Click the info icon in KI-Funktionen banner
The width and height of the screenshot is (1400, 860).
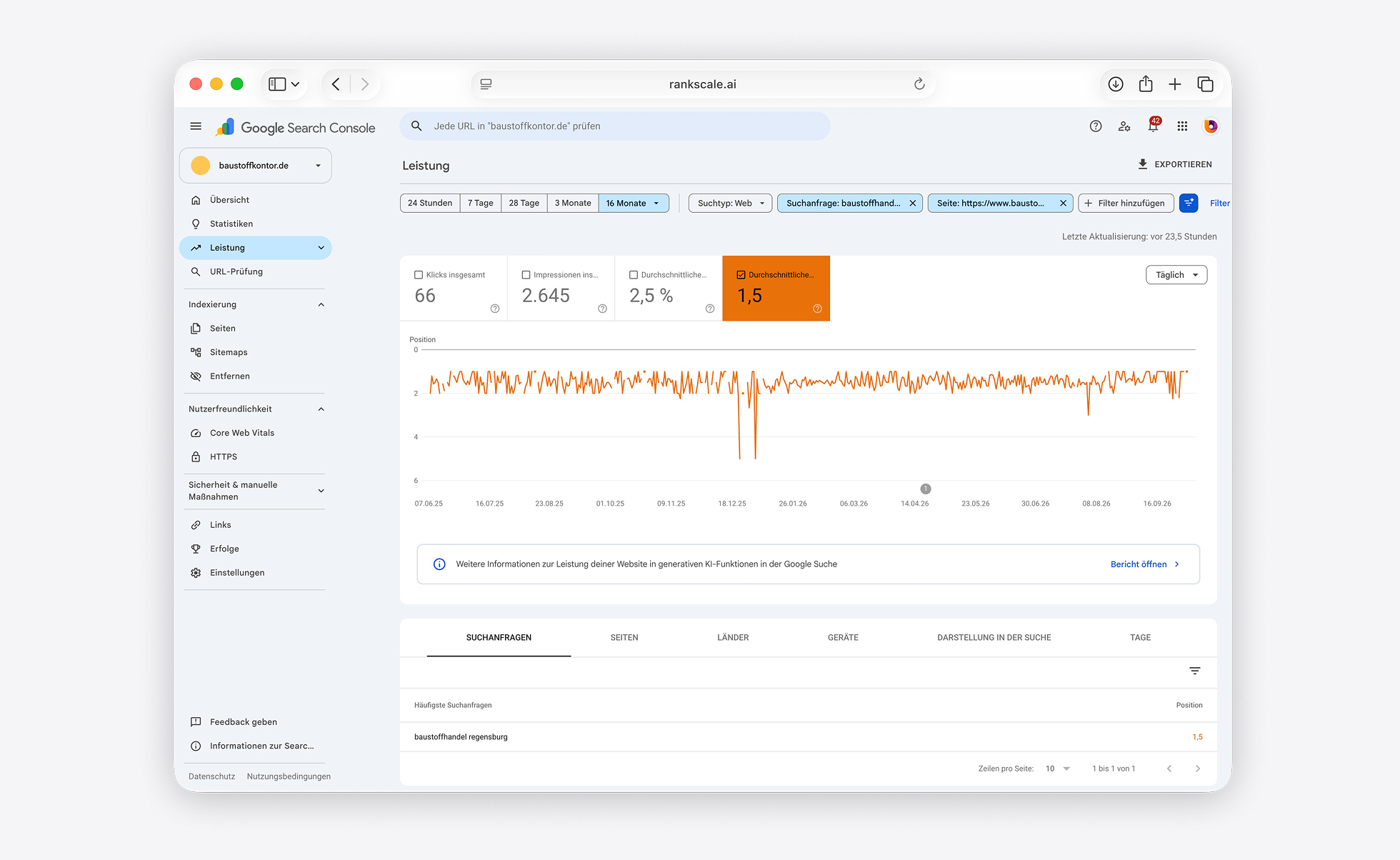tap(440, 564)
